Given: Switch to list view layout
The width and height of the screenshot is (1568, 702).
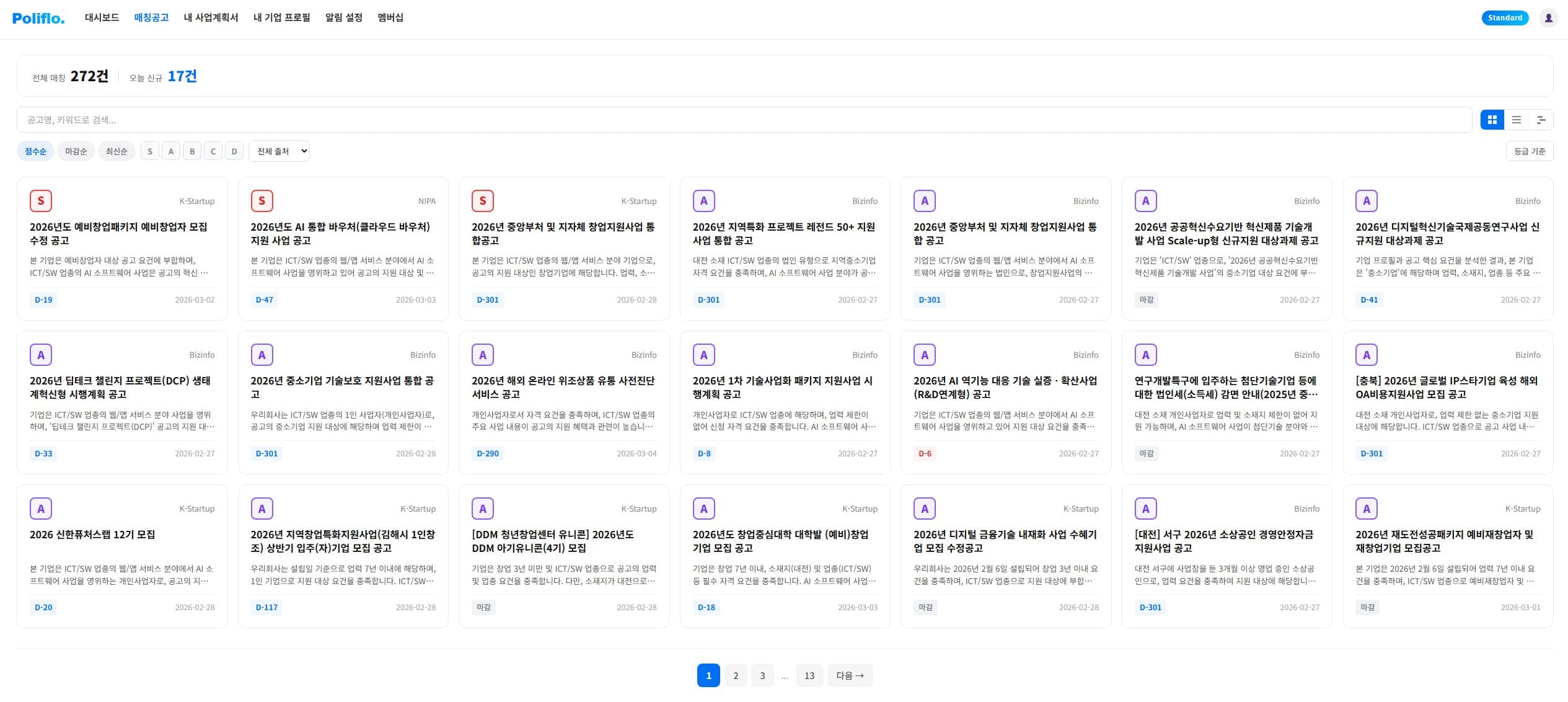Looking at the screenshot, I should [x=1517, y=120].
